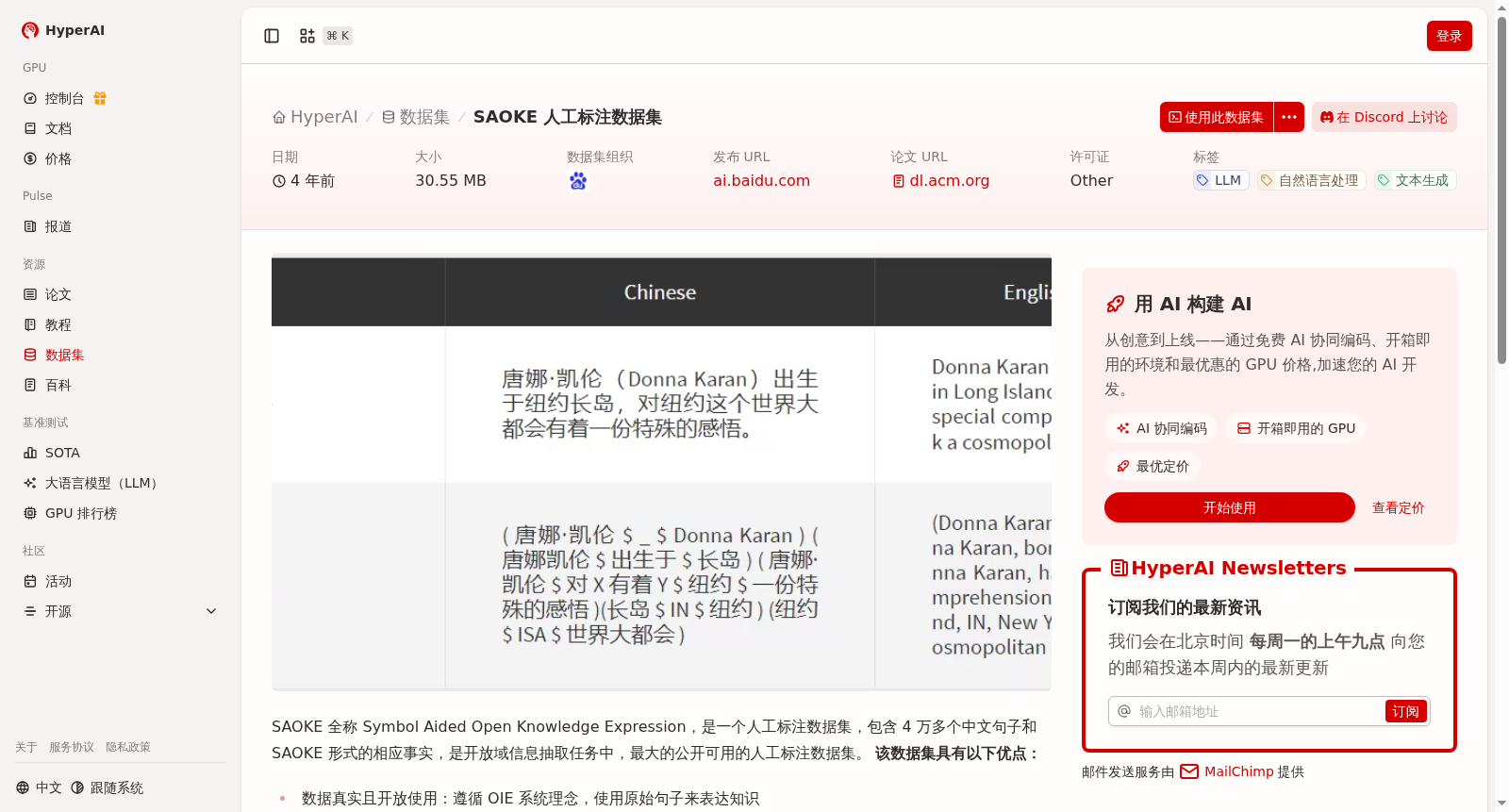Click the SAOKE dataset example image
Image resolution: width=1509 pixels, height=812 pixels.
(661, 473)
